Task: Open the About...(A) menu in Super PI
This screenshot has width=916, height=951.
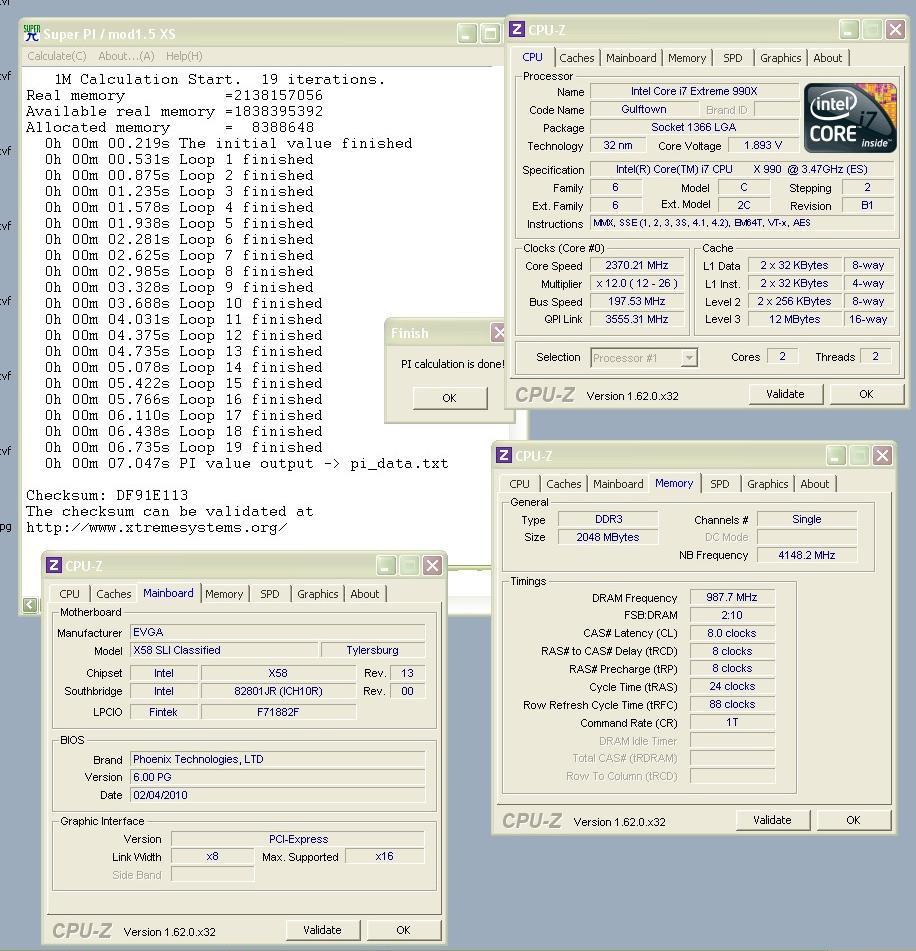Action: pos(126,56)
